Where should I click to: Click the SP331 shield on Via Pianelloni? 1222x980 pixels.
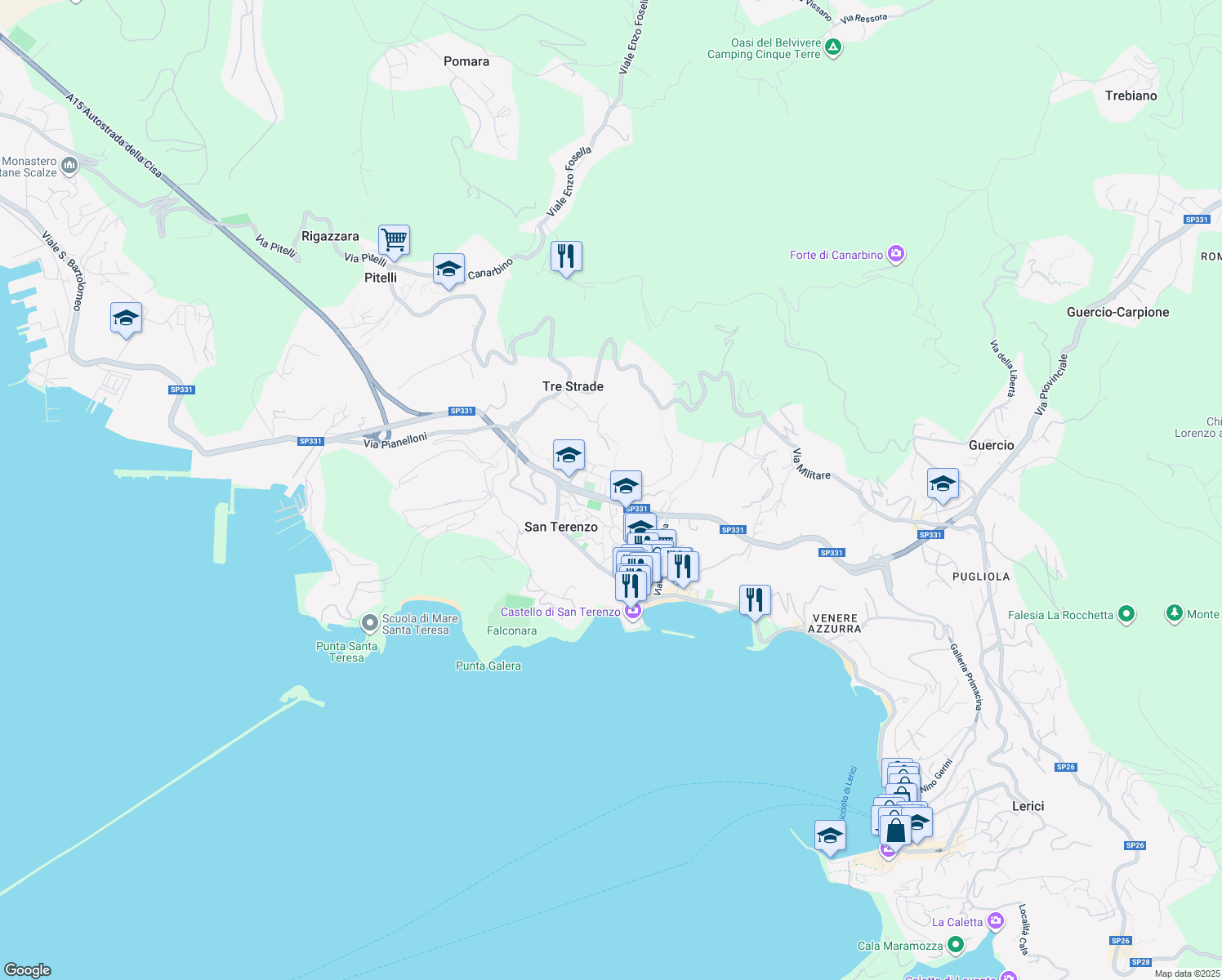click(x=310, y=441)
